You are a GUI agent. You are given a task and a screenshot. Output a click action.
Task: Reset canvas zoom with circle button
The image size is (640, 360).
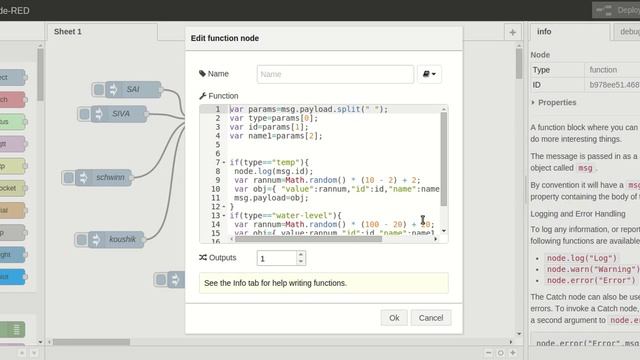(x=501, y=353)
